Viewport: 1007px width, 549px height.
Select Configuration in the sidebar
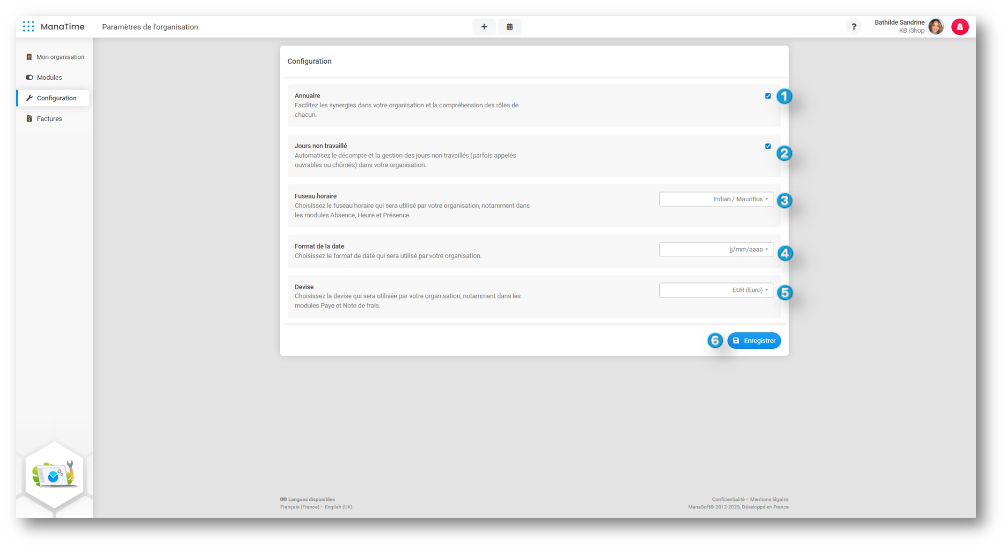coord(53,98)
